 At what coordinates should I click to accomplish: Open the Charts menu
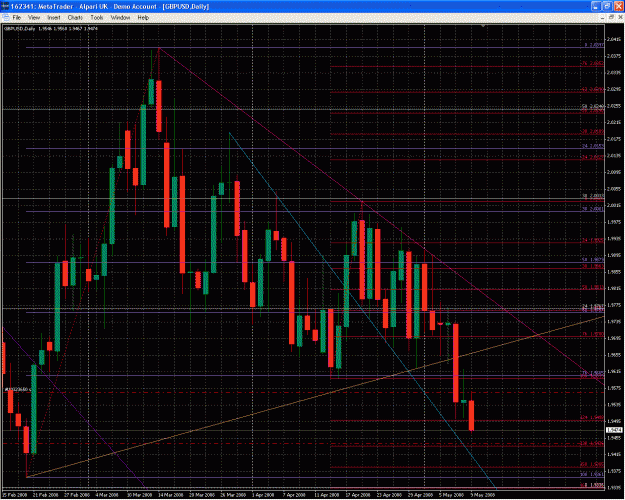(75, 18)
